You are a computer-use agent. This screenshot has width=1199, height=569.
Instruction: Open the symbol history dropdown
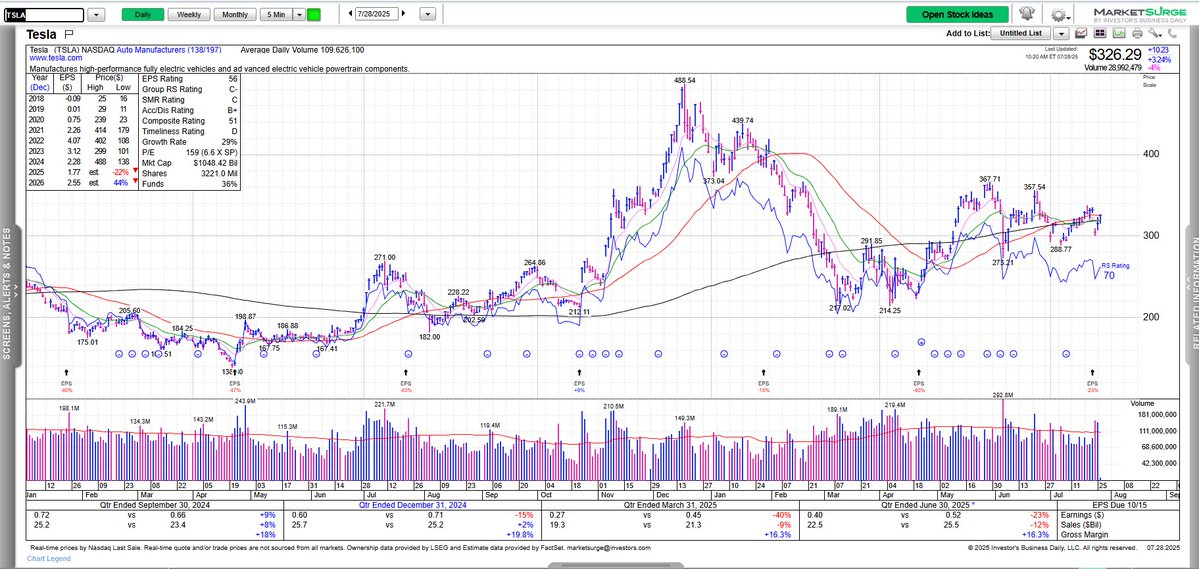pyautogui.click(x=96, y=15)
